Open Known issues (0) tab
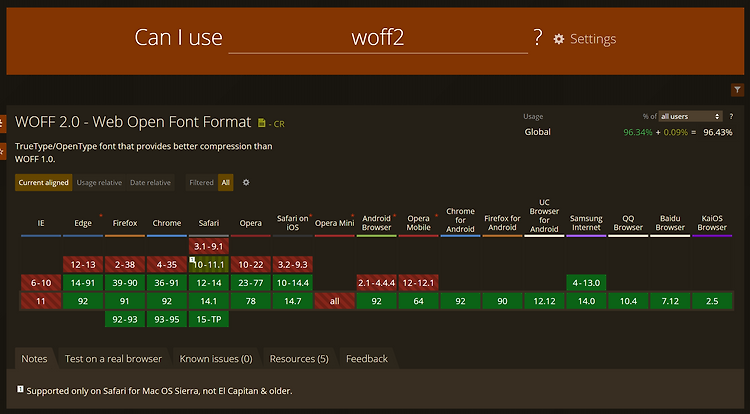The image size is (750, 414). pyautogui.click(x=216, y=359)
